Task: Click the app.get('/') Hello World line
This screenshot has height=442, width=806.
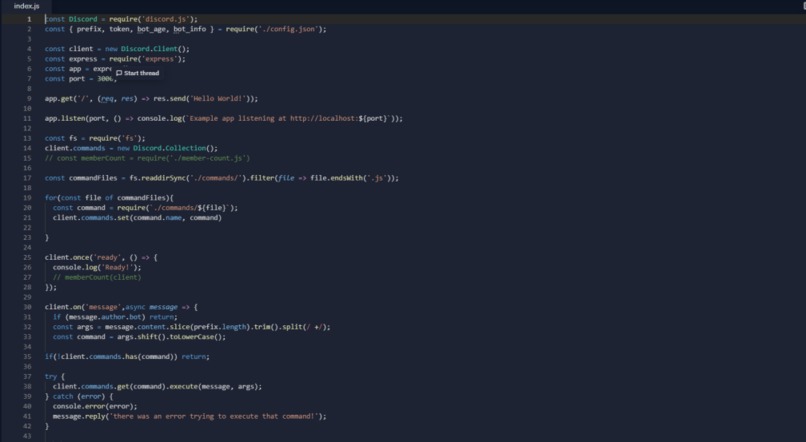Action: (152, 99)
